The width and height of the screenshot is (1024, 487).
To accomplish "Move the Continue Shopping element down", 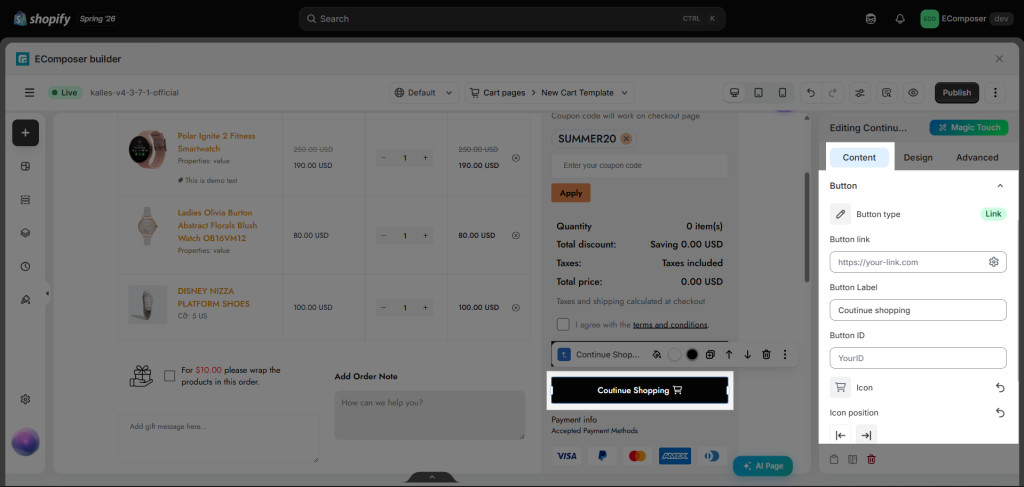I will [748, 354].
